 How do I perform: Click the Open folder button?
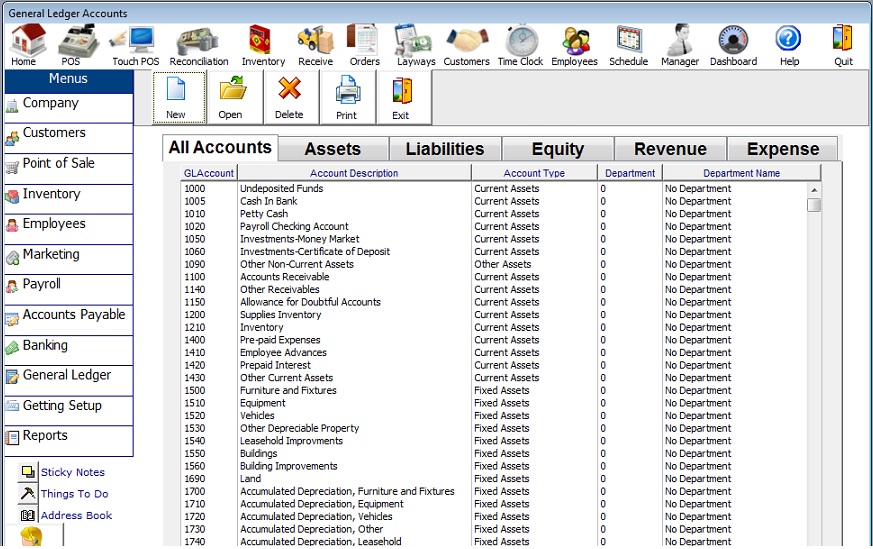[x=234, y=97]
